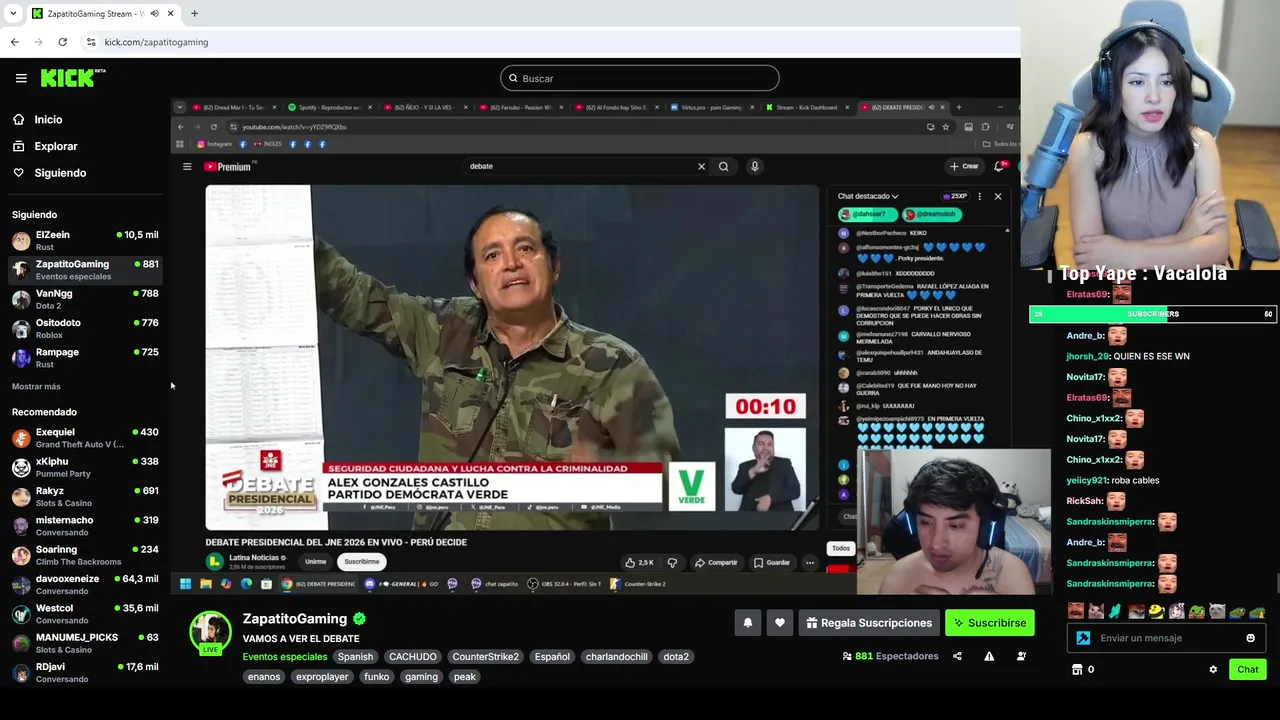Click the green Suscribirse button
The width and height of the screenshot is (1280, 720).
click(x=989, y=623)
